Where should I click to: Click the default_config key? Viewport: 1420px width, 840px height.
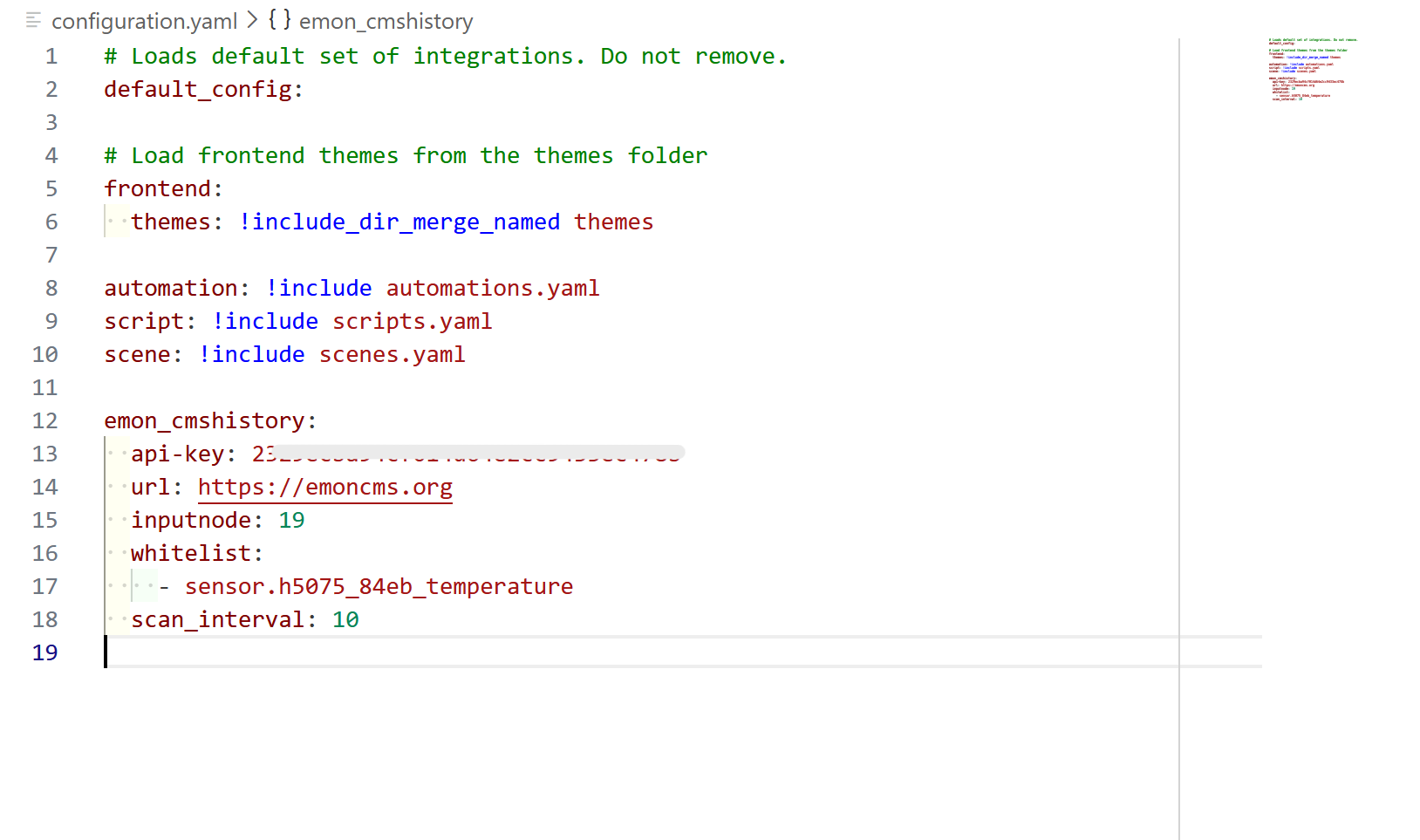pyautogui.click(x=198, y=90)
